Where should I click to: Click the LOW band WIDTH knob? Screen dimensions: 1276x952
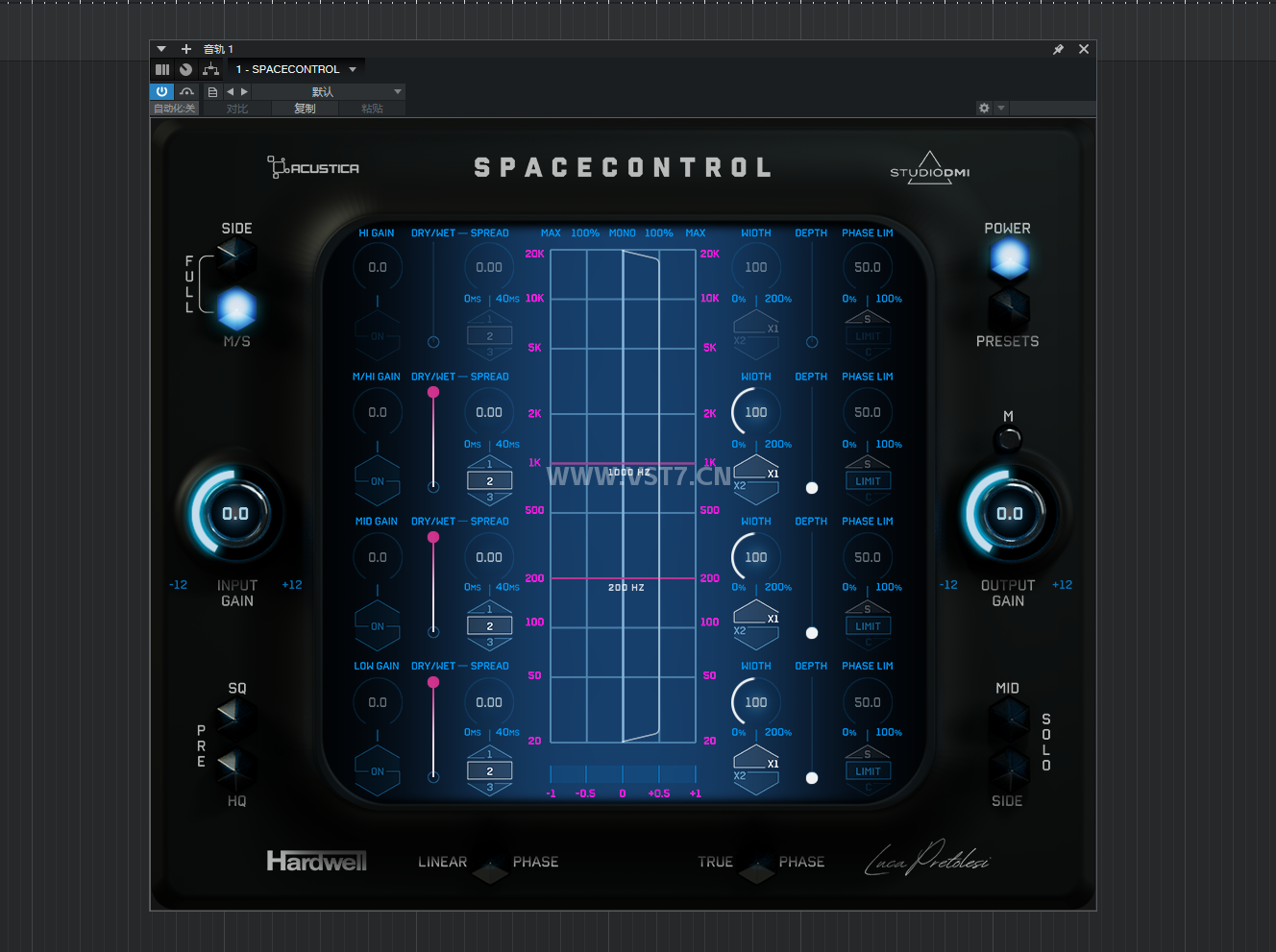coord(756,702)
